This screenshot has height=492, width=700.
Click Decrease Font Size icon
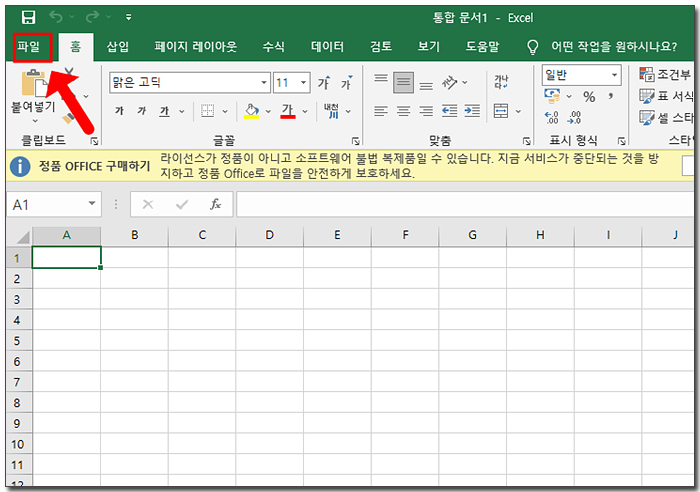tap(346, 83)
